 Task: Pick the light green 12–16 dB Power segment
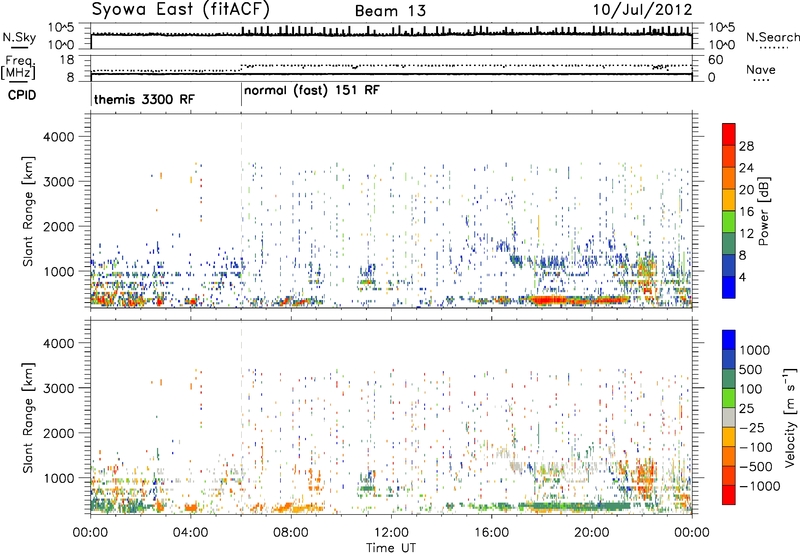coord(729,222)
